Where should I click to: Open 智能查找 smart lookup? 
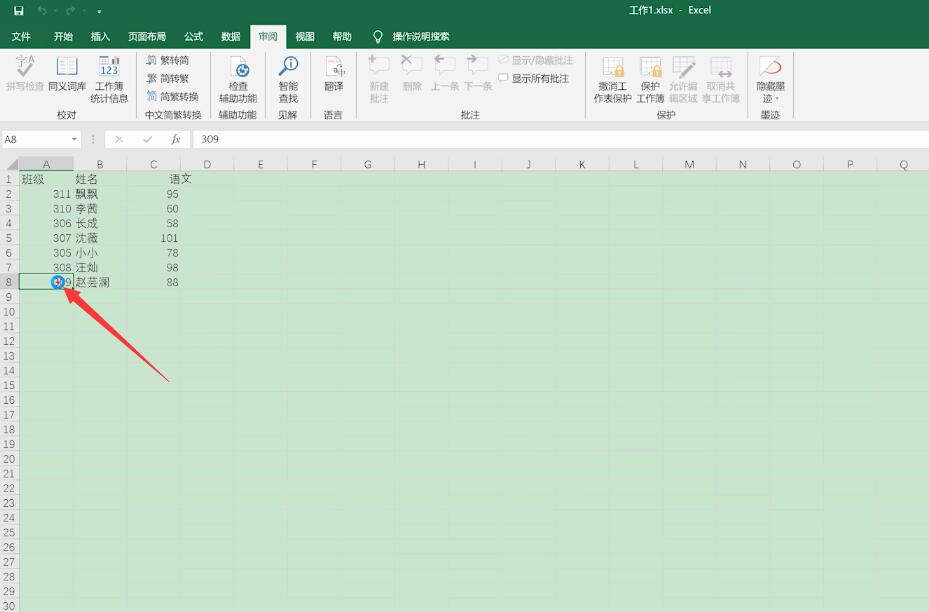tap(288, 79)
